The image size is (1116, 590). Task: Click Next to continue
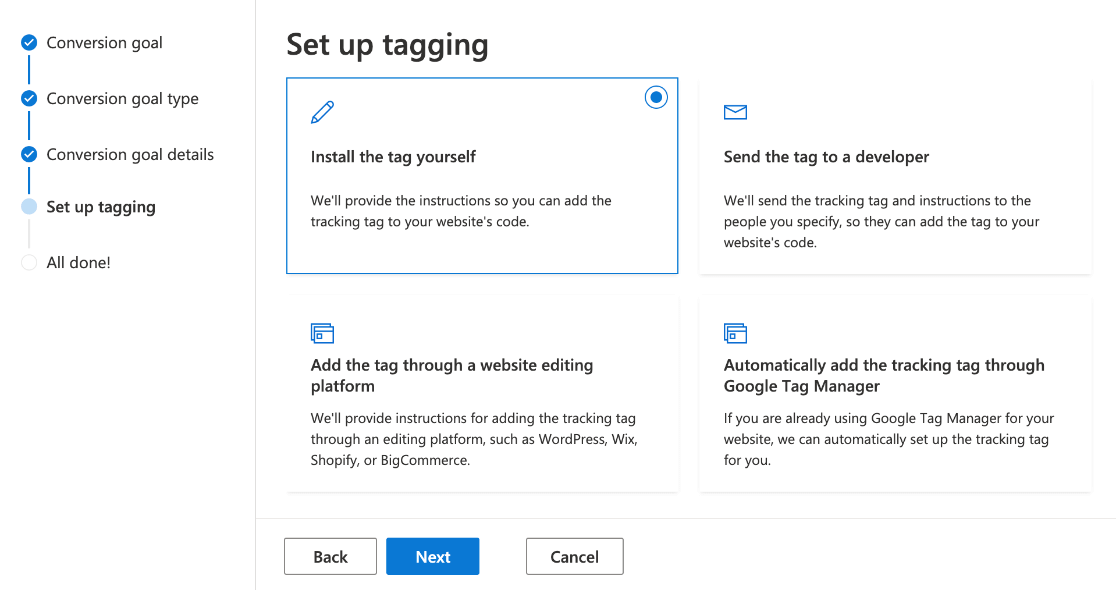pos(432,556)
